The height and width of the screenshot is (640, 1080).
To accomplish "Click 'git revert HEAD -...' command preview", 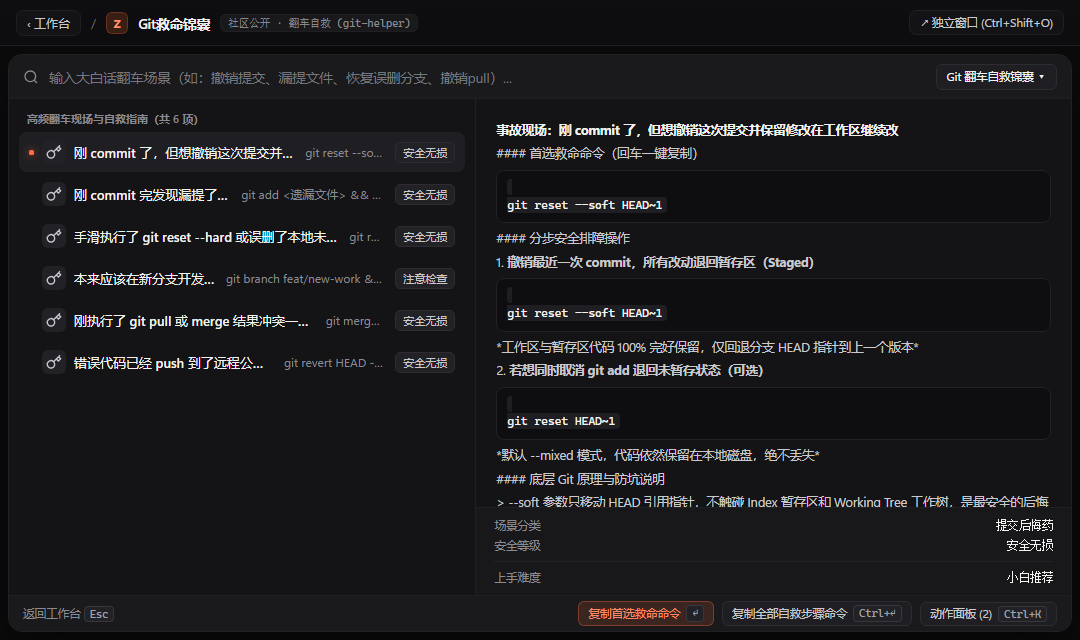I will click(x=333, y=363).
